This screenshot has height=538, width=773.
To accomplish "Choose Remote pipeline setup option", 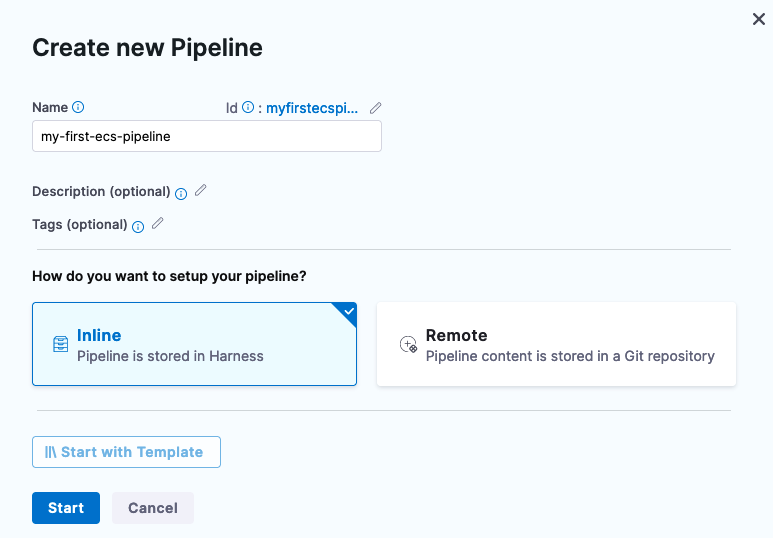I will (556, 345).
